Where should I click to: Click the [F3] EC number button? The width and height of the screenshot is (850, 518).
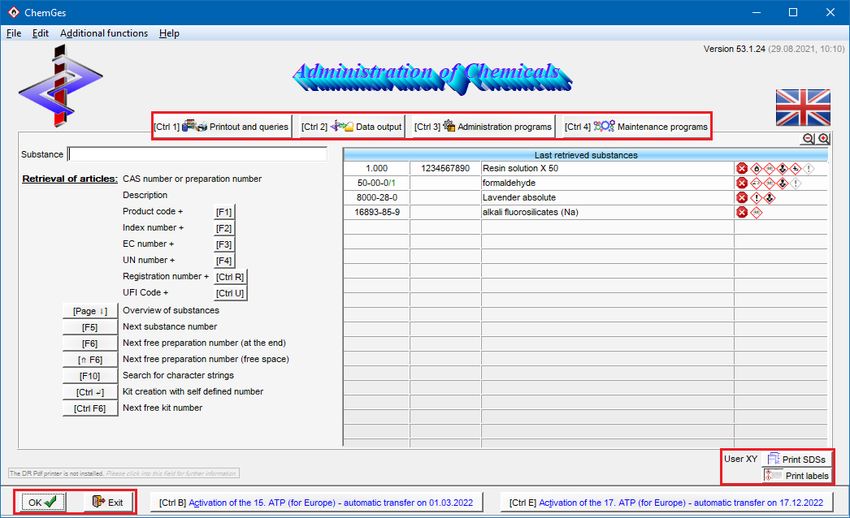(x=224, y=244)
